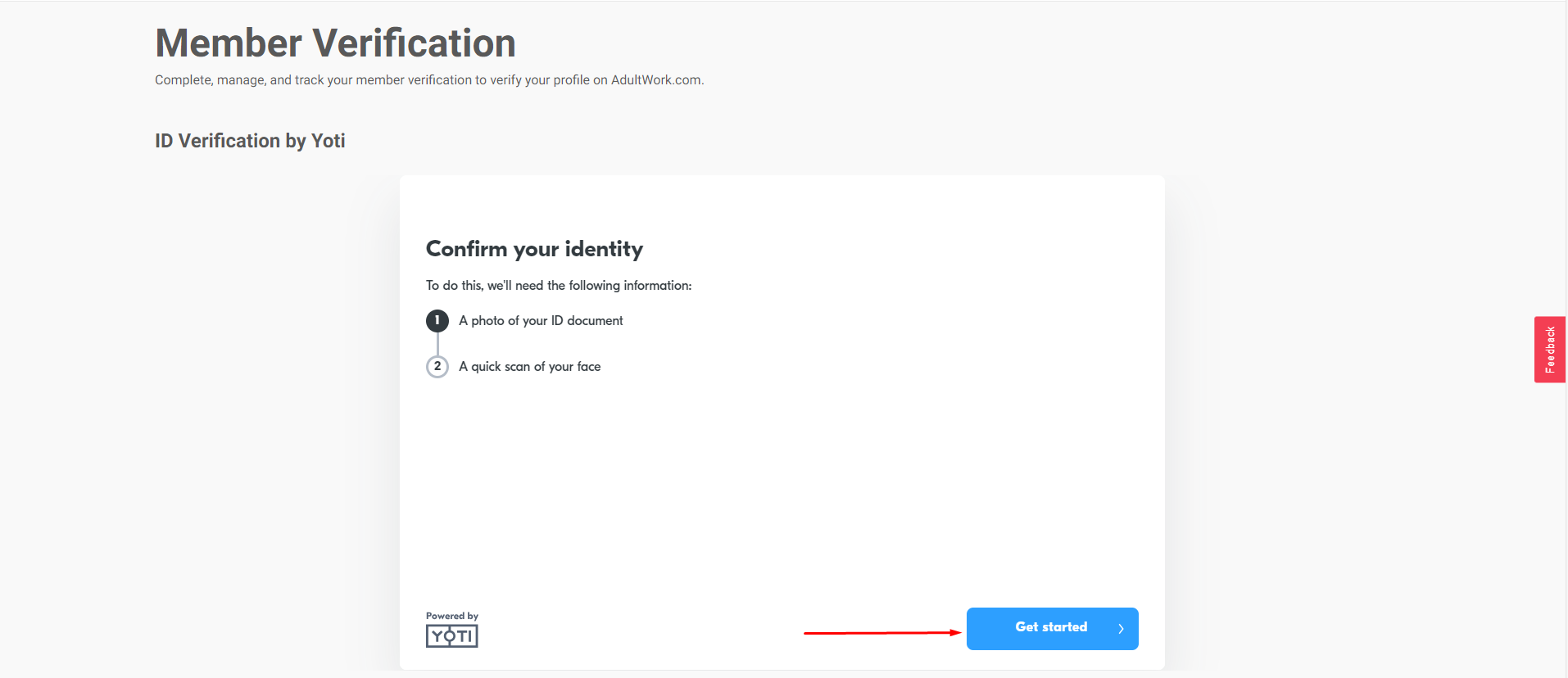Click the "Powered by" label
Image resolution: width=1568 pixels, height=678 pixels.
tap(452, 616)
